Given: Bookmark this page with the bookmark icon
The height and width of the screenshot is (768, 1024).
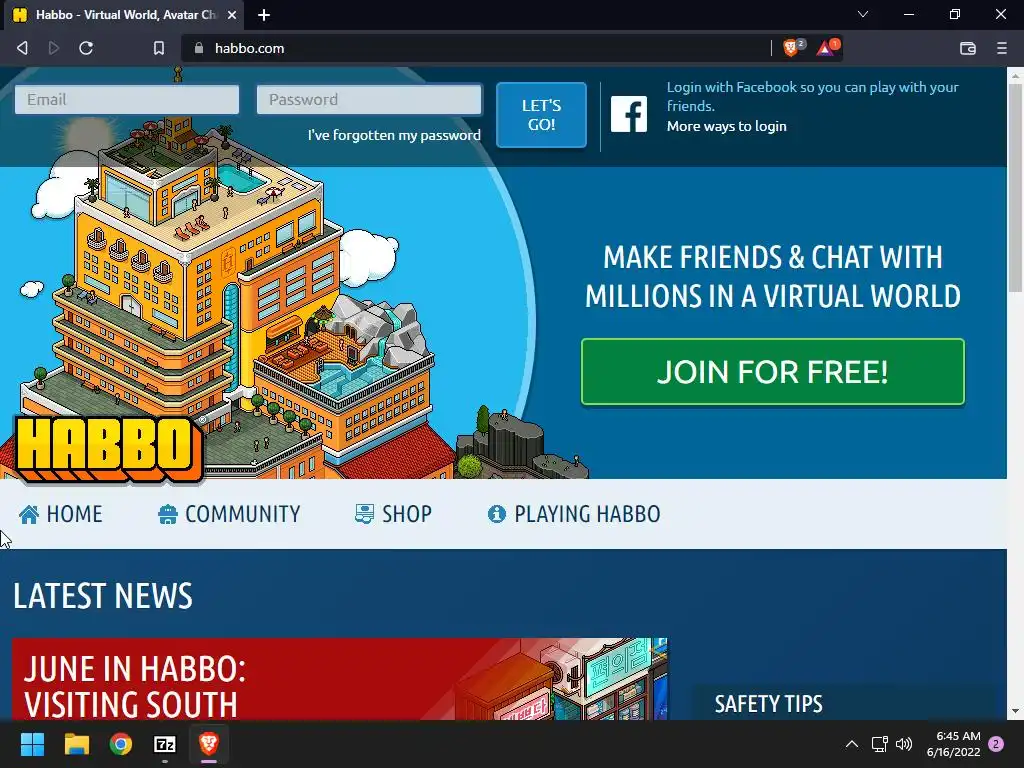Looking at the screenshot, I should (x=159, y=48).
